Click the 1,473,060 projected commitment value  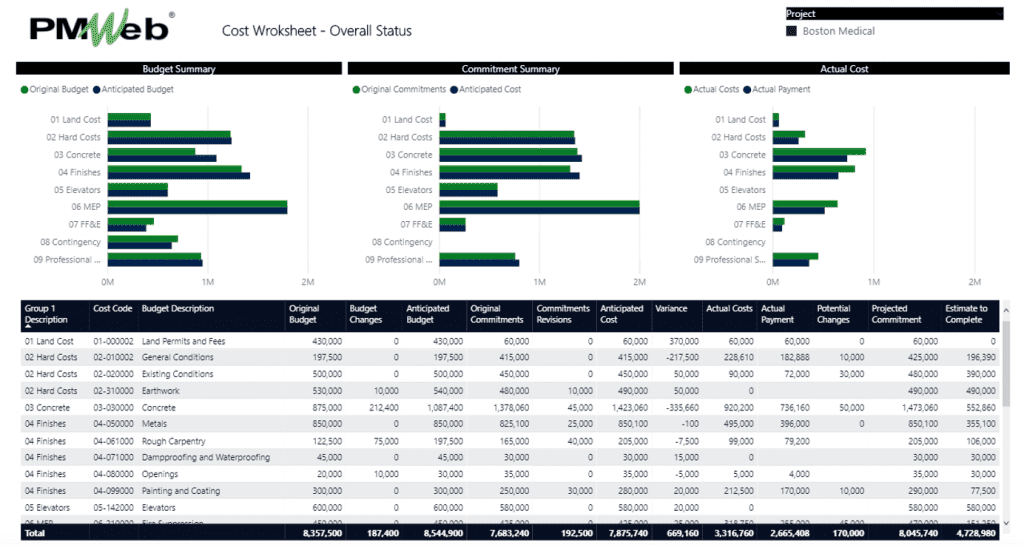pos(920,408)
